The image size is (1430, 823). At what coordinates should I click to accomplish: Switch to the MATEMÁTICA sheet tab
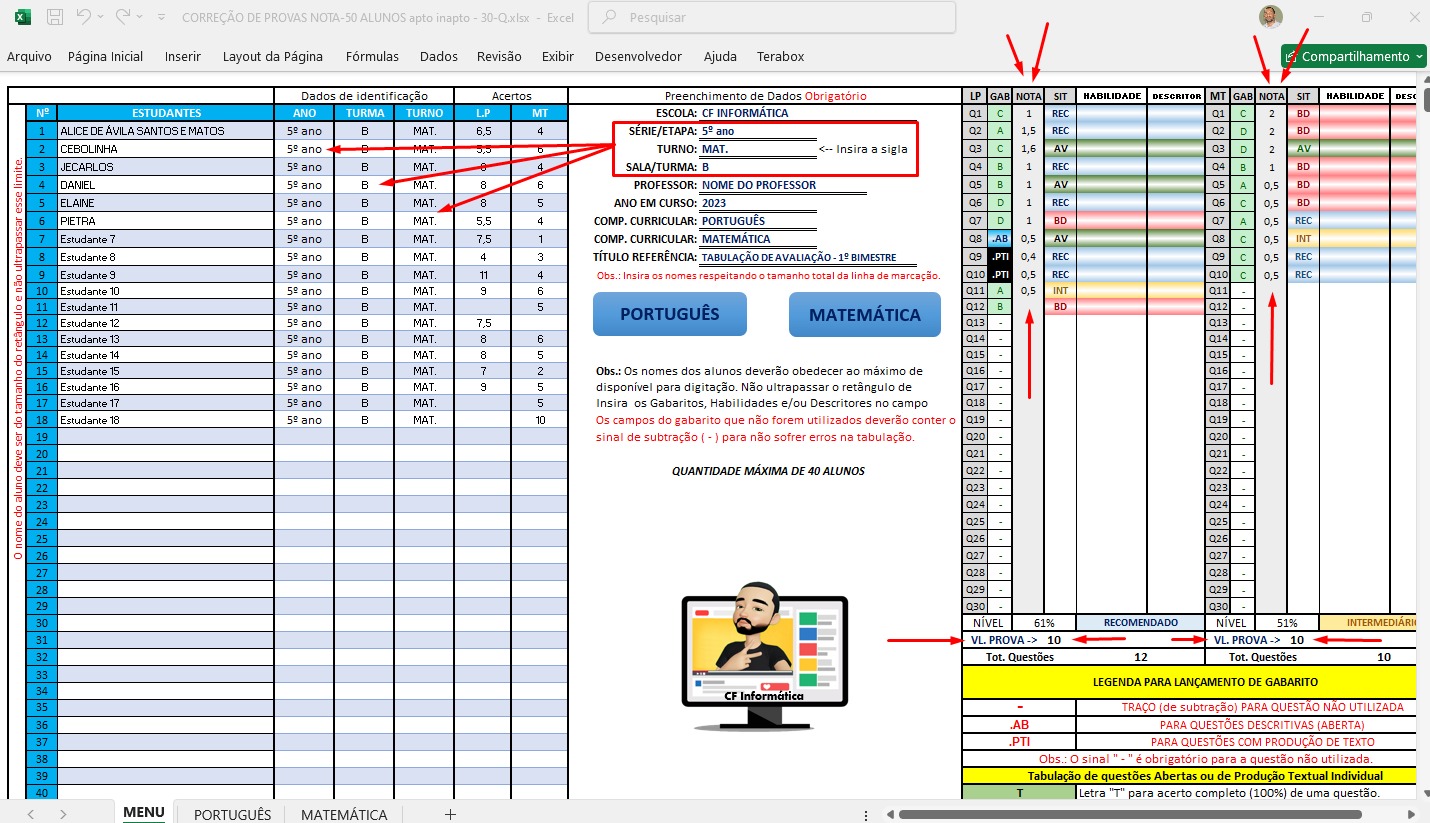344,814
